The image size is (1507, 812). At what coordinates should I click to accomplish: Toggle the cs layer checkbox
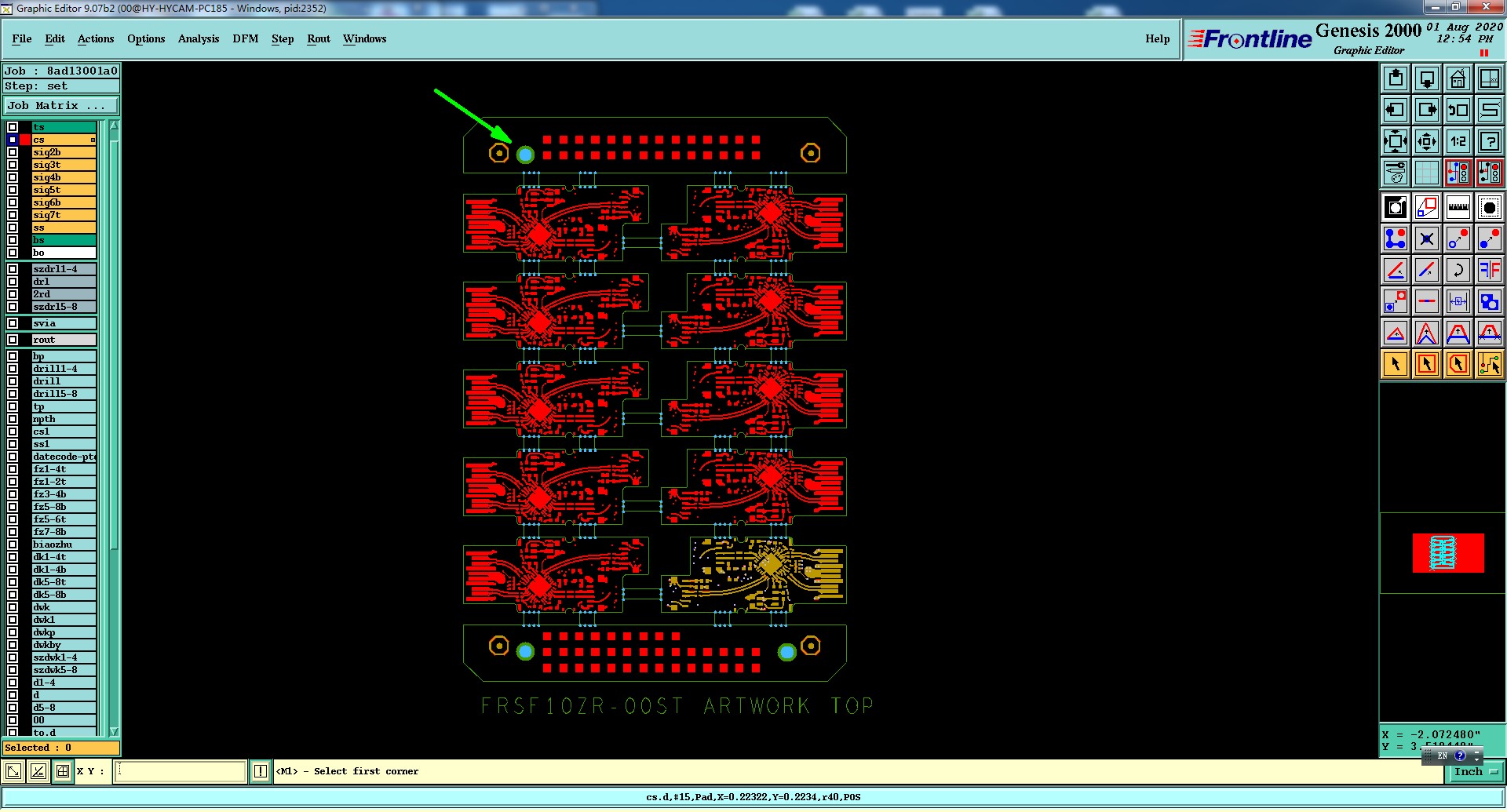[13, 140]
